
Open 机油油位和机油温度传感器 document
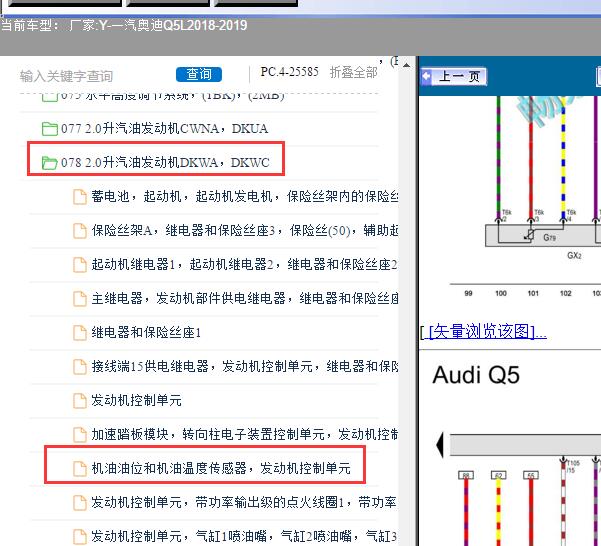(x=221, y=468)
